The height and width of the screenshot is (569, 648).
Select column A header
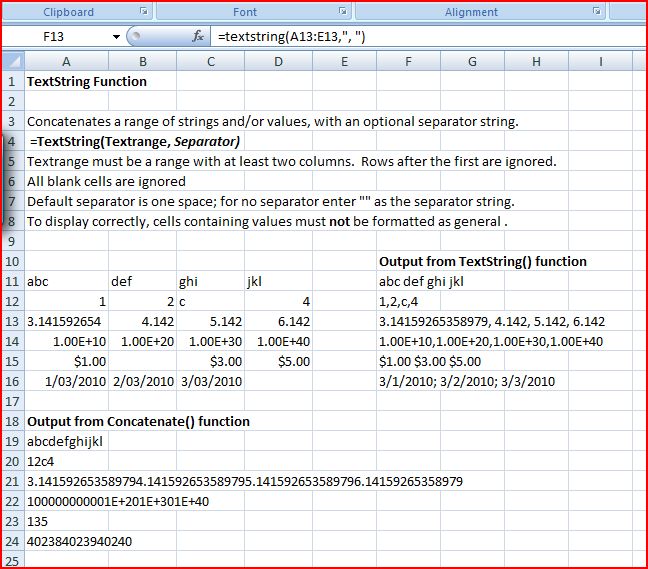click(x=65, y=62)
